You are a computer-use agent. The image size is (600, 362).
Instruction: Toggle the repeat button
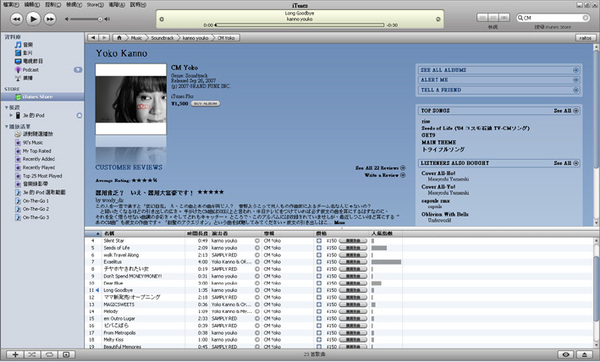pyautogui.click(x=49, y=354)
